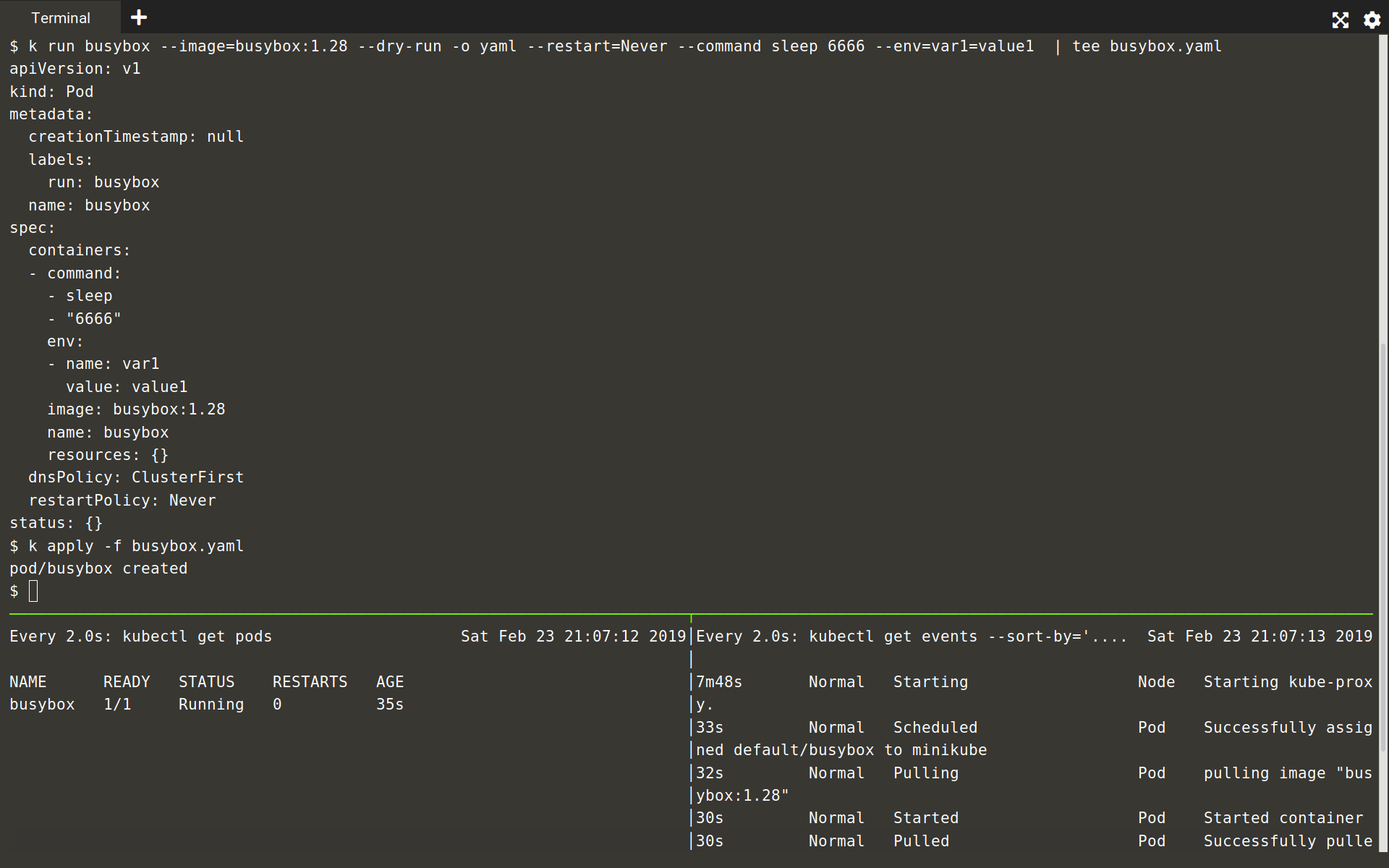Click the STATUS column header
Viewport: 1389px width, 868px height.
pyautogui.click(x=207, y=682)
